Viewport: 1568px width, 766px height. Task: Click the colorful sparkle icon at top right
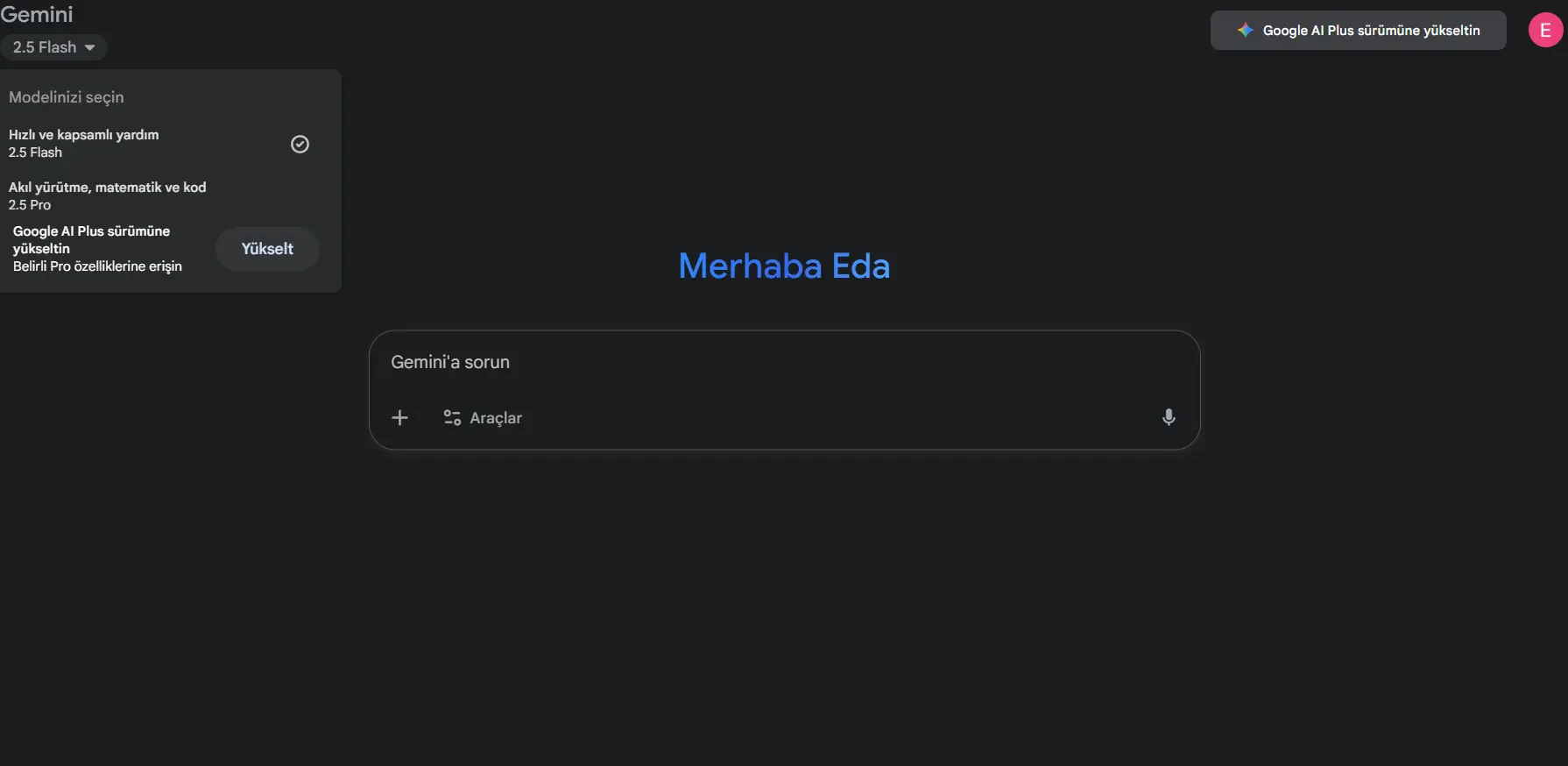[x=1245, y=31]
